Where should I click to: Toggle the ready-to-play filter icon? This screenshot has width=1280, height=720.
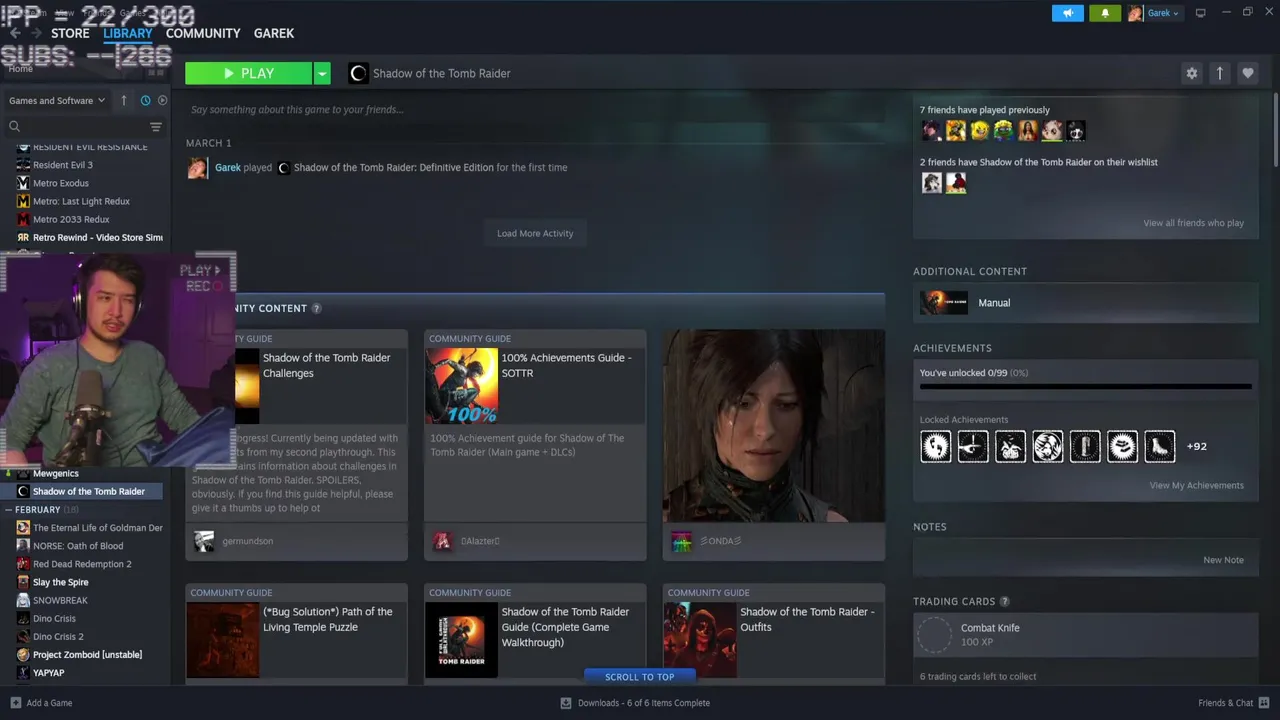[x=162, y=100]
